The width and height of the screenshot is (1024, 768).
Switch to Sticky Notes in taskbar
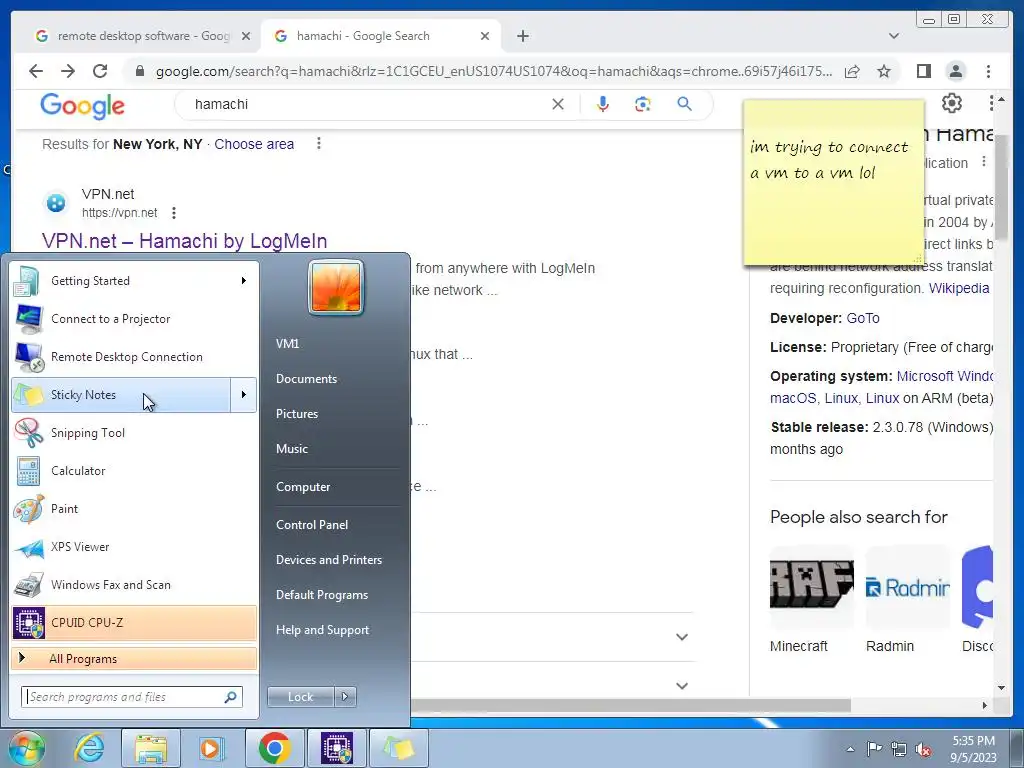pyautogui.click(x=399, y=748)
